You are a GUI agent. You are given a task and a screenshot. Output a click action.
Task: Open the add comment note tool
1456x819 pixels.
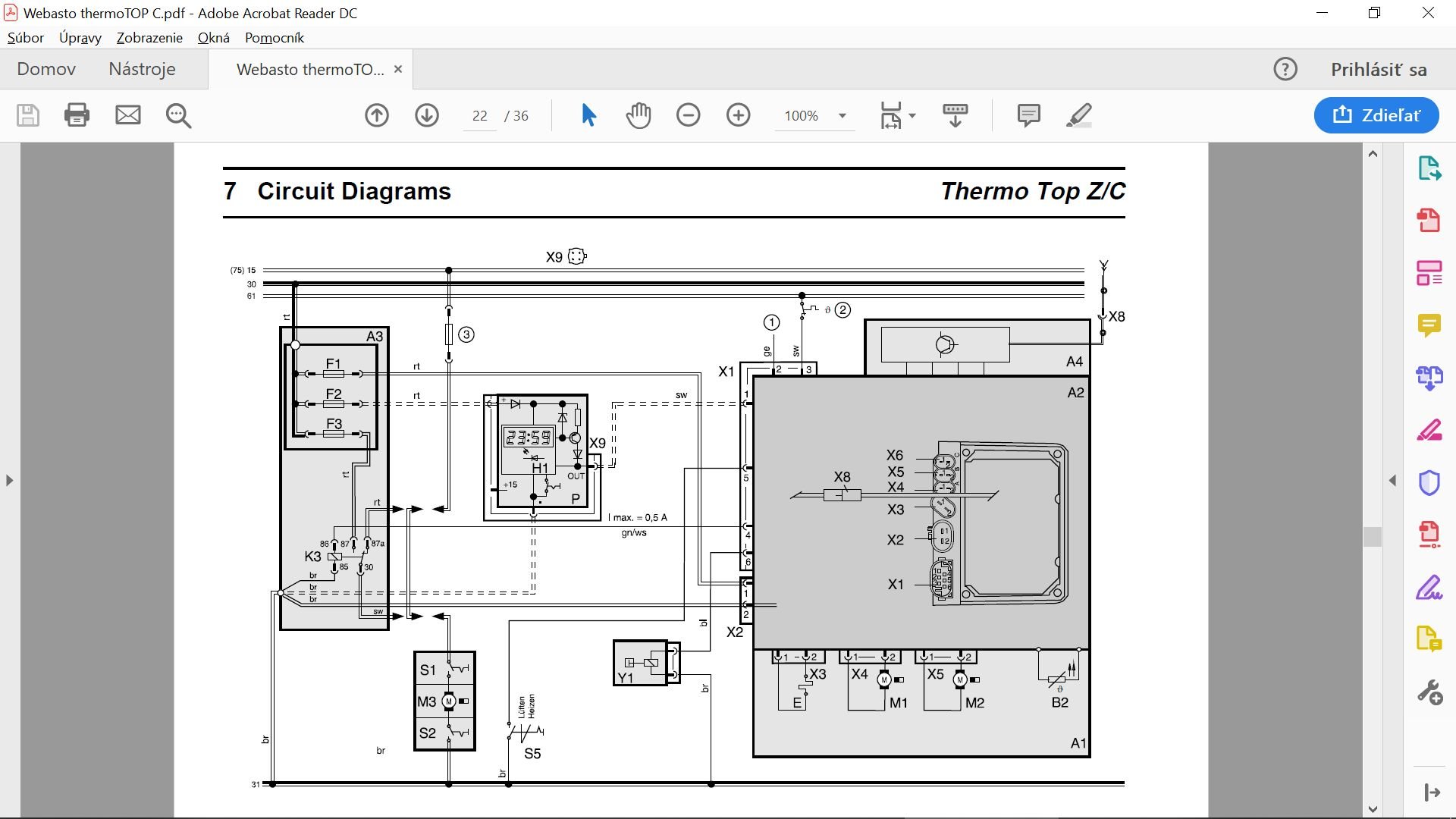1028,115
